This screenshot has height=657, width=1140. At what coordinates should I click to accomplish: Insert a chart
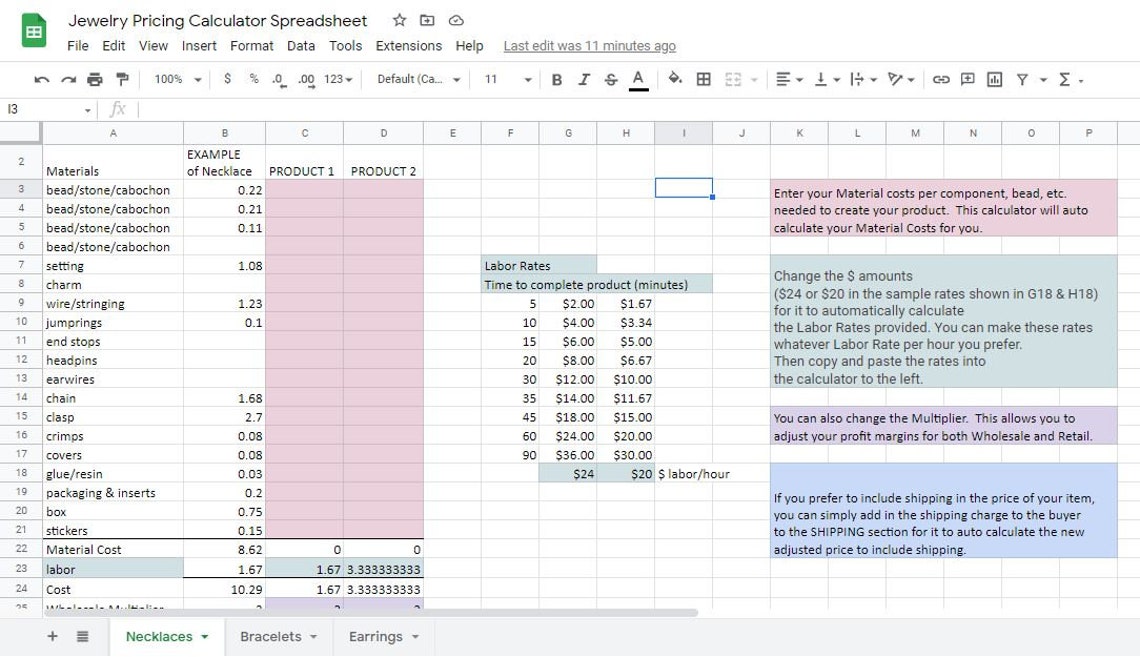(x=994, y=79)
